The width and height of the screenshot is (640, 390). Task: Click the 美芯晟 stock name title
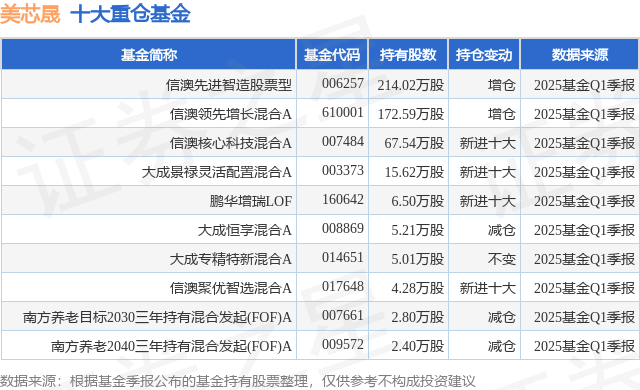tap(30, 14)
